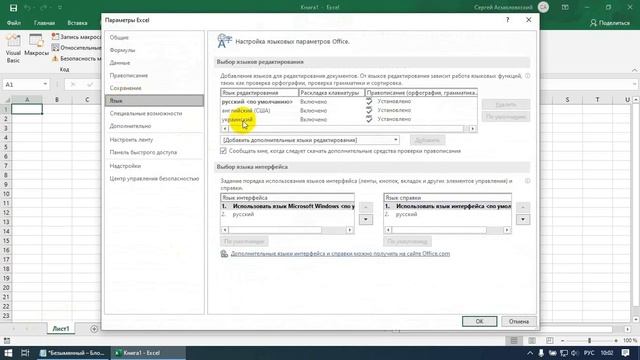Click the ribbon display options icon
Screen dimensions: 640x360
565,7
